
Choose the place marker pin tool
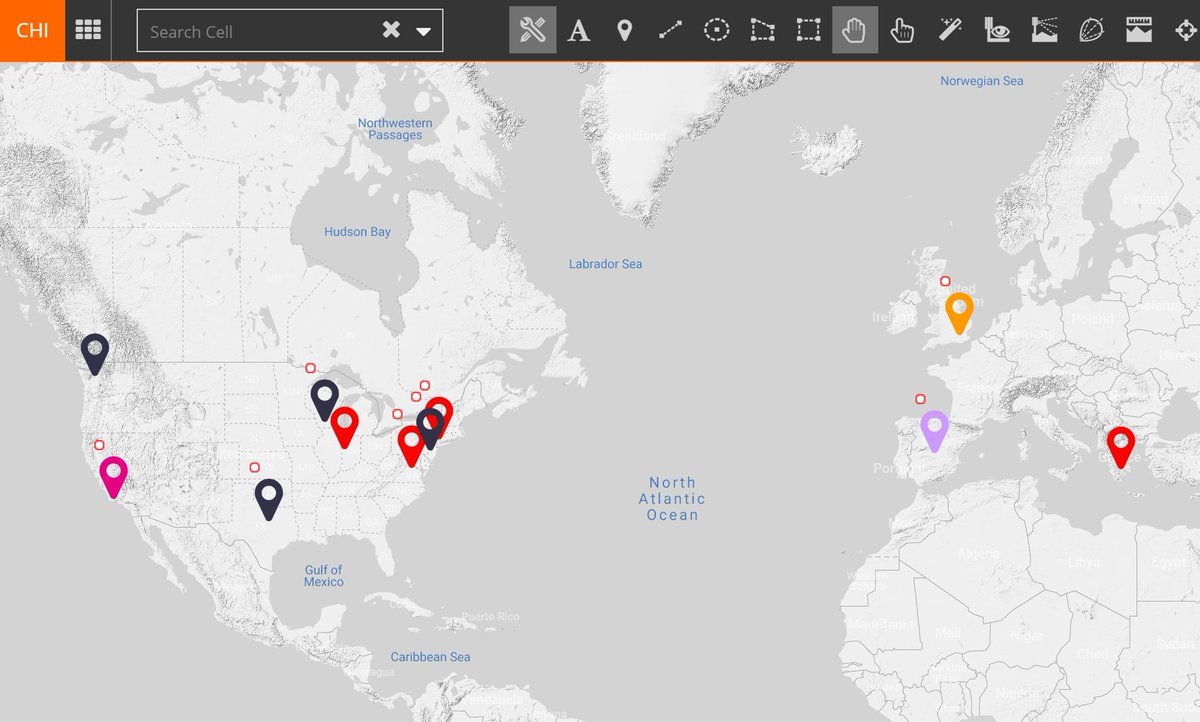click(x=624, y=30)
